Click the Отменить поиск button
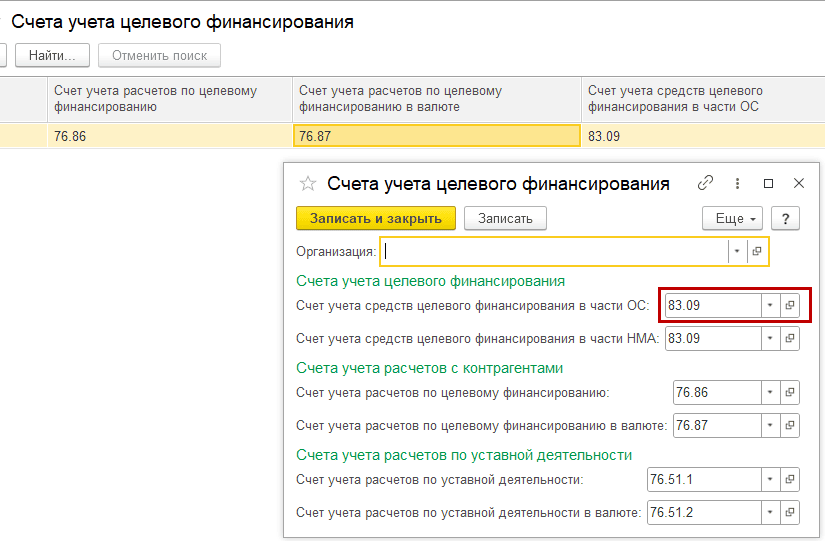Image resolution: width=825 pixels, height=541 pixels. (159, 55)
